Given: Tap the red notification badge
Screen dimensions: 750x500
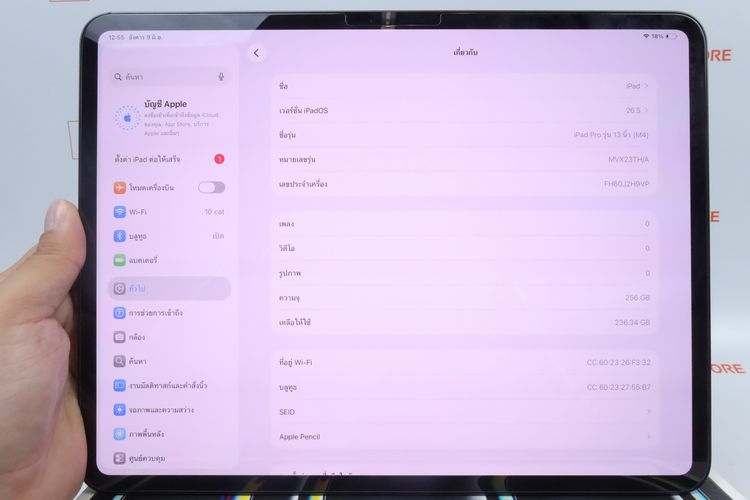Looking at the screenshot, I should [x=219, y=159].
